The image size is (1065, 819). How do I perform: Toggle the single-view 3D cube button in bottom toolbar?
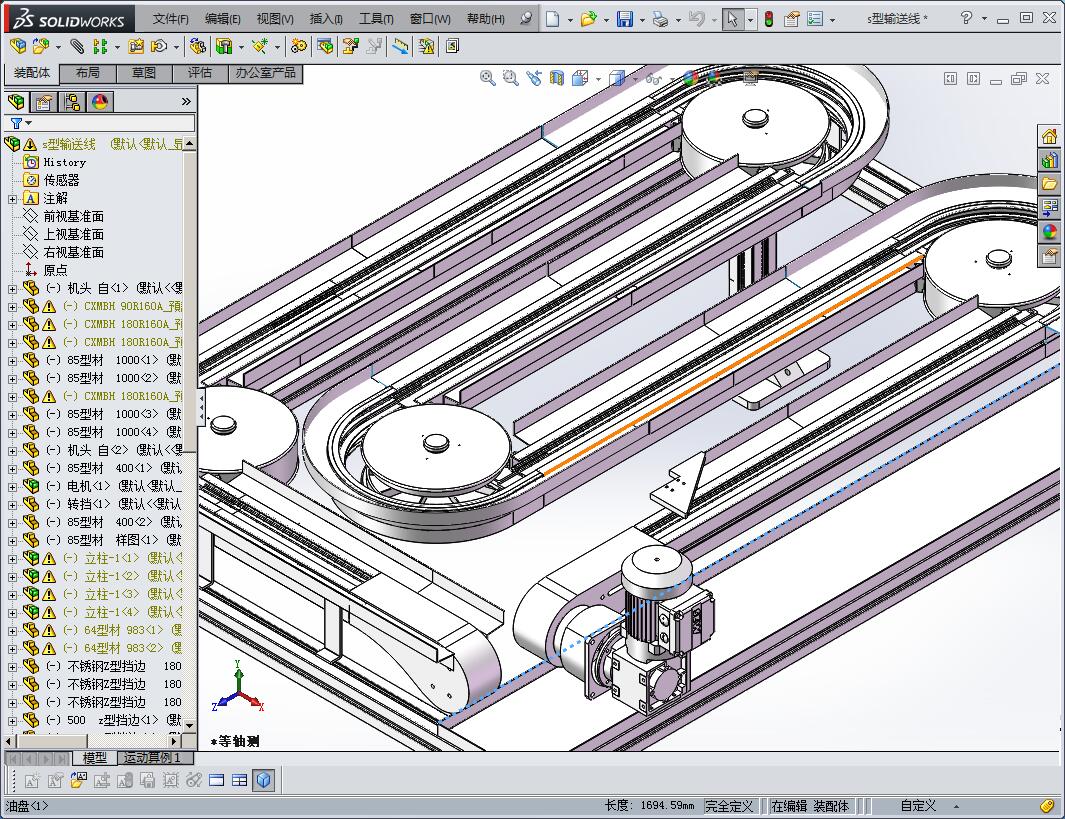coord(263,780)
